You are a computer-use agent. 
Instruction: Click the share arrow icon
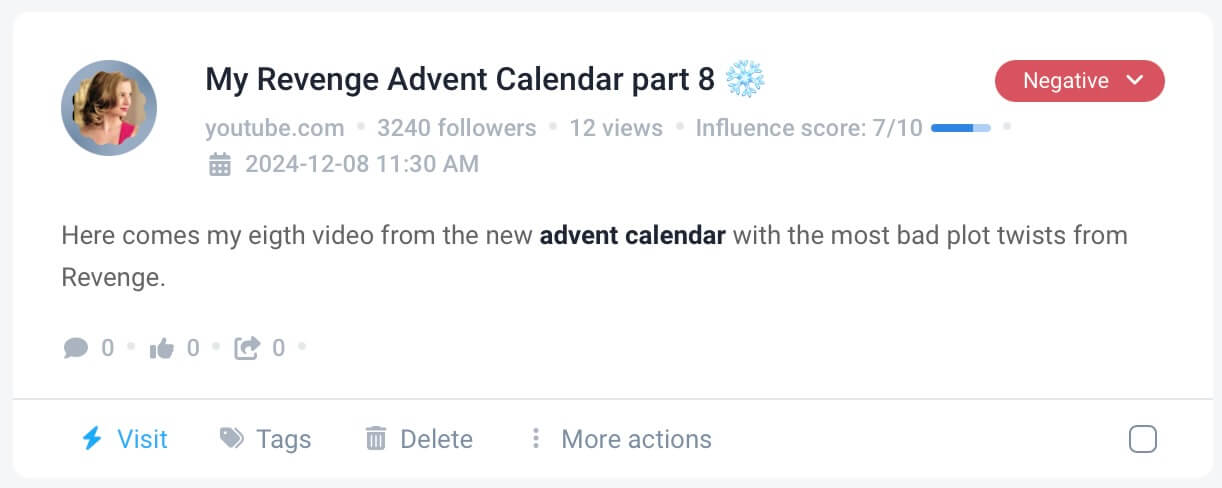click(x=246, y=348)
